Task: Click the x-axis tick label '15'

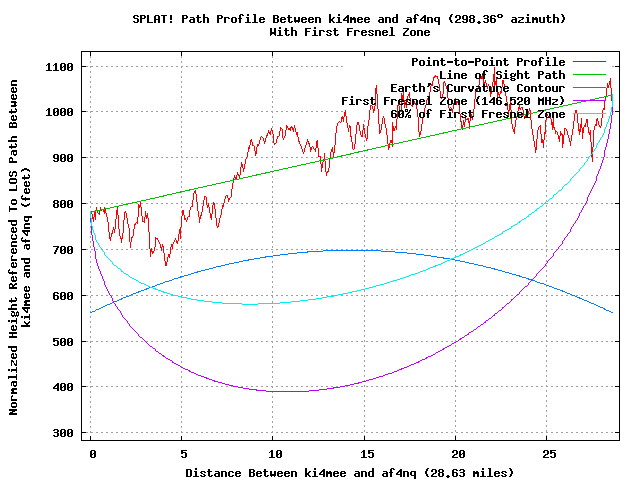Action: coord(367,454)
